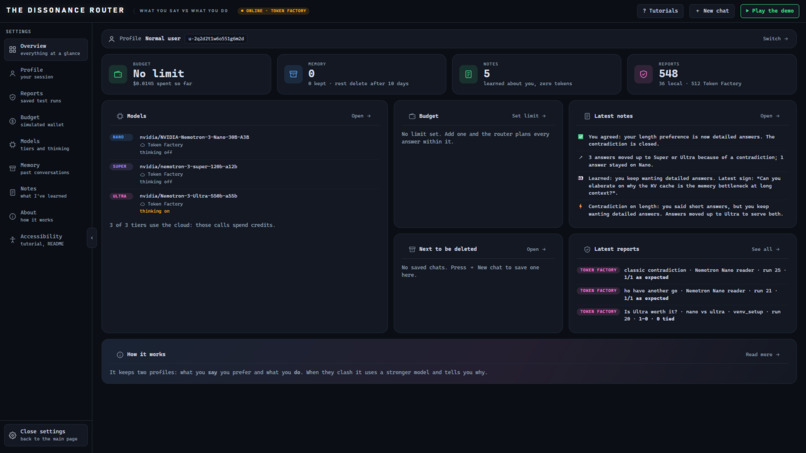806x453 pixels.
Task: Click the Latest reports shield header icon
Action: 587,249
